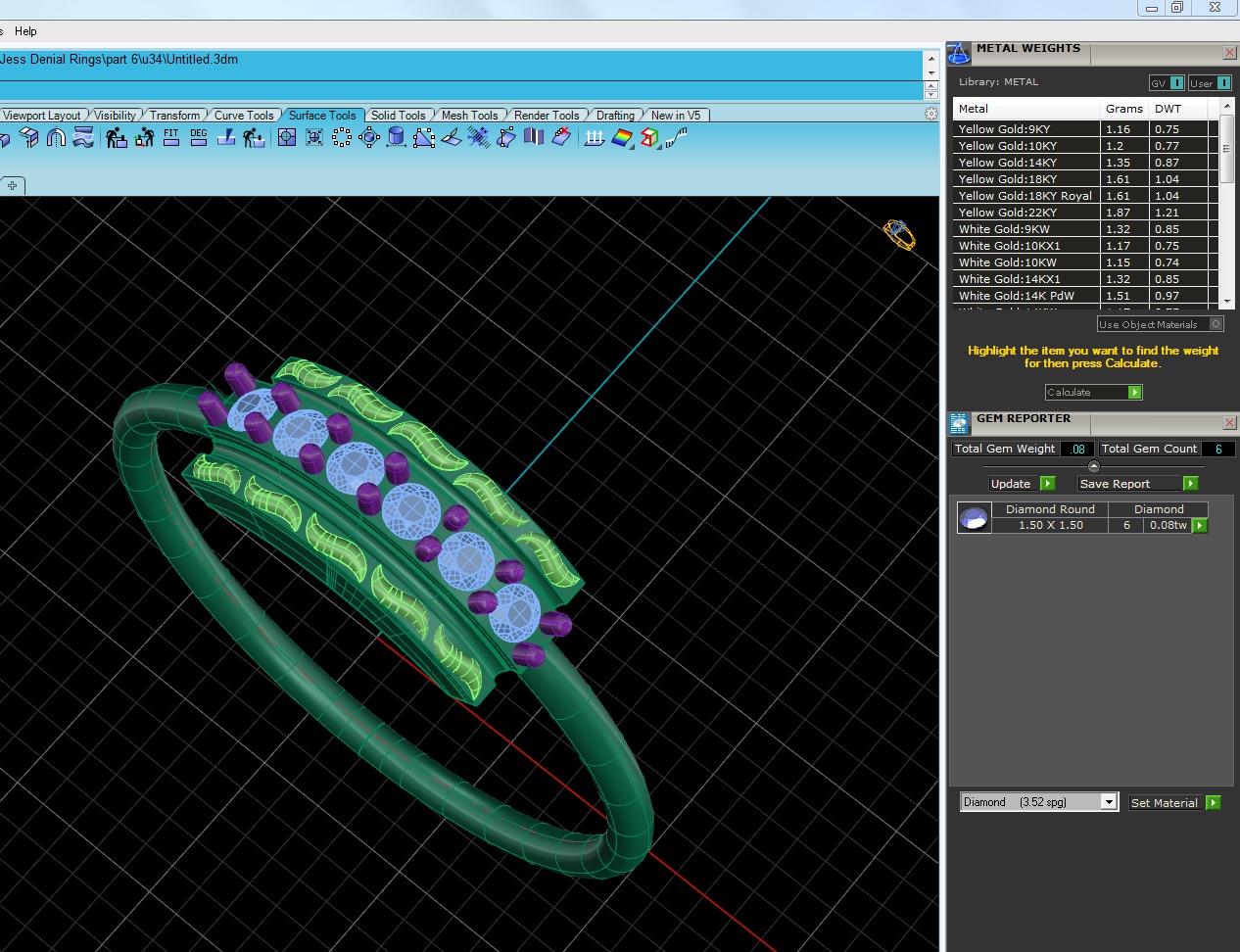Switch to Drafting tab
This screenshot has height=952, width=1240.
coord(615,116)
